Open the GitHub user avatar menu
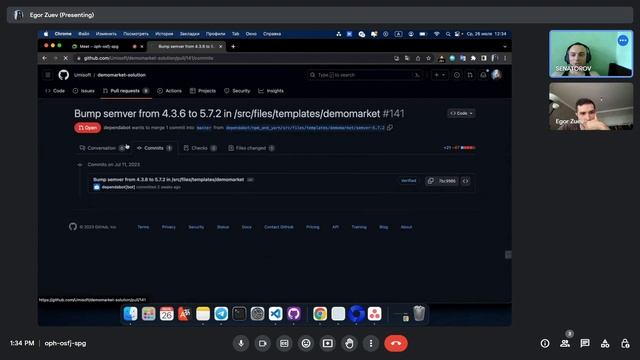 496,75
